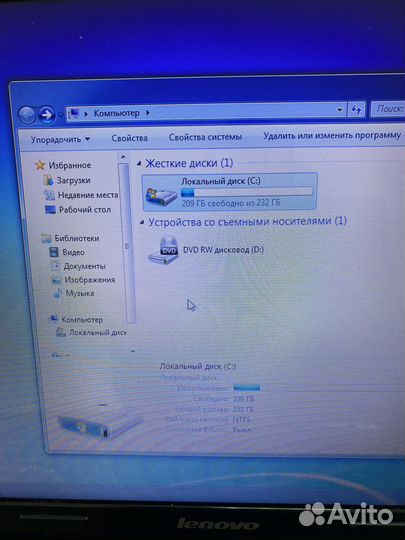Click the Библиотеки icon in sidebar
The height and width of the screenshot is (540, 405).
(46, 238)
